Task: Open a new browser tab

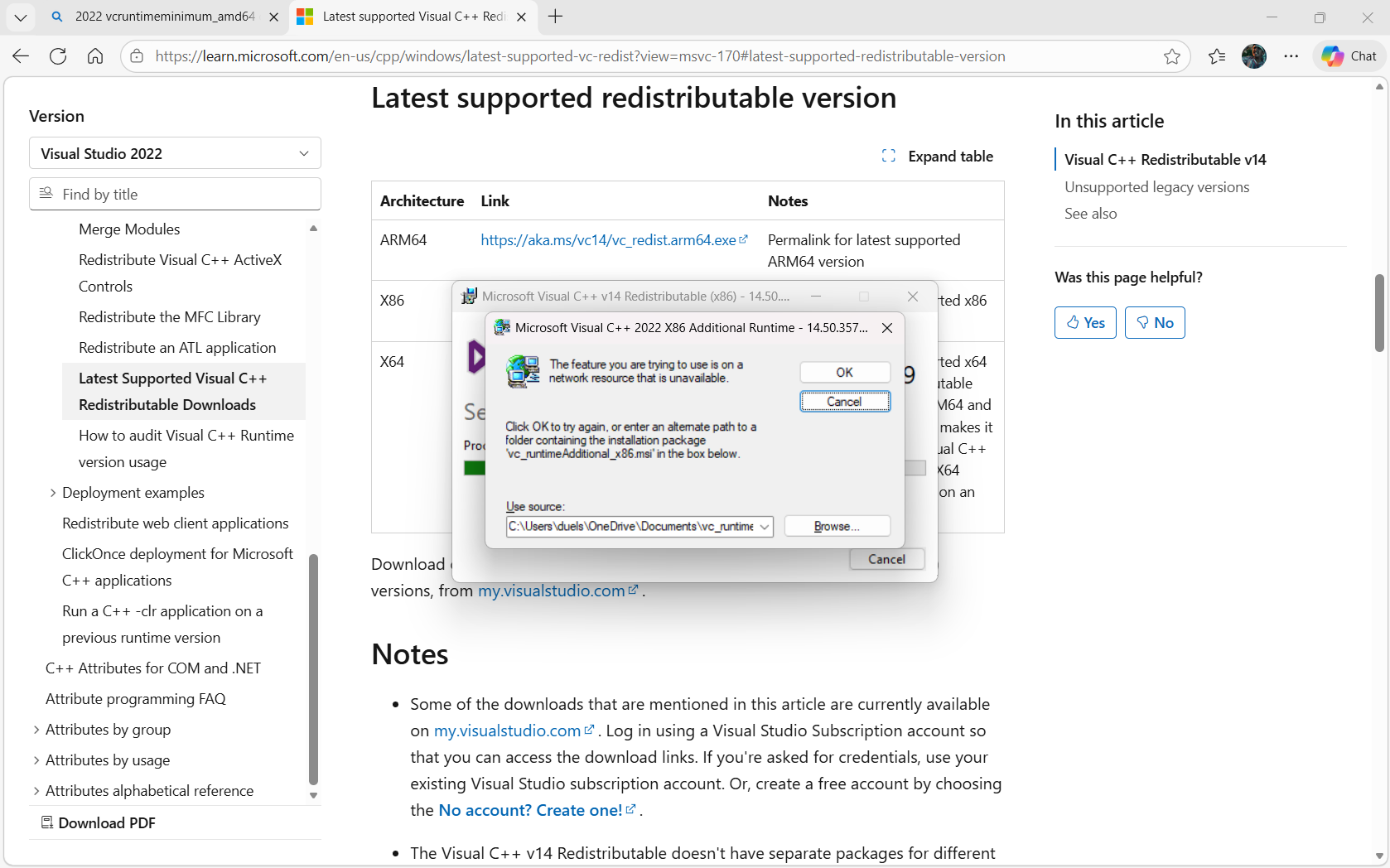Action: click(x=555, y=17)
